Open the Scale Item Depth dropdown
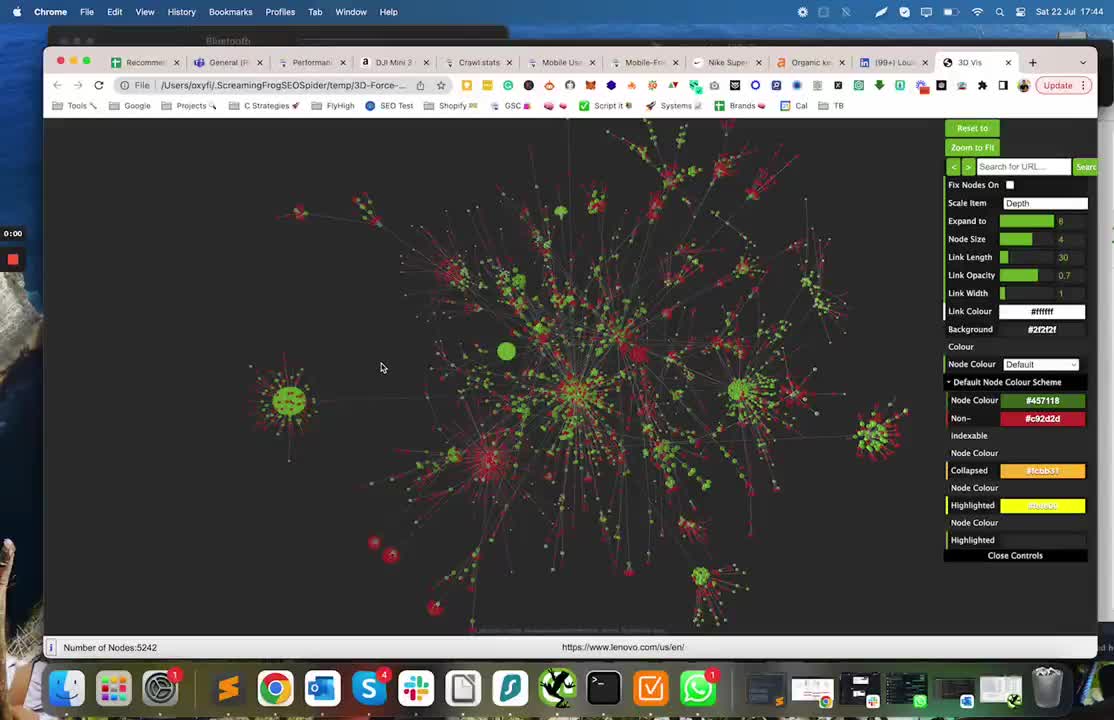The image size is (1114, 720). 1044,203
